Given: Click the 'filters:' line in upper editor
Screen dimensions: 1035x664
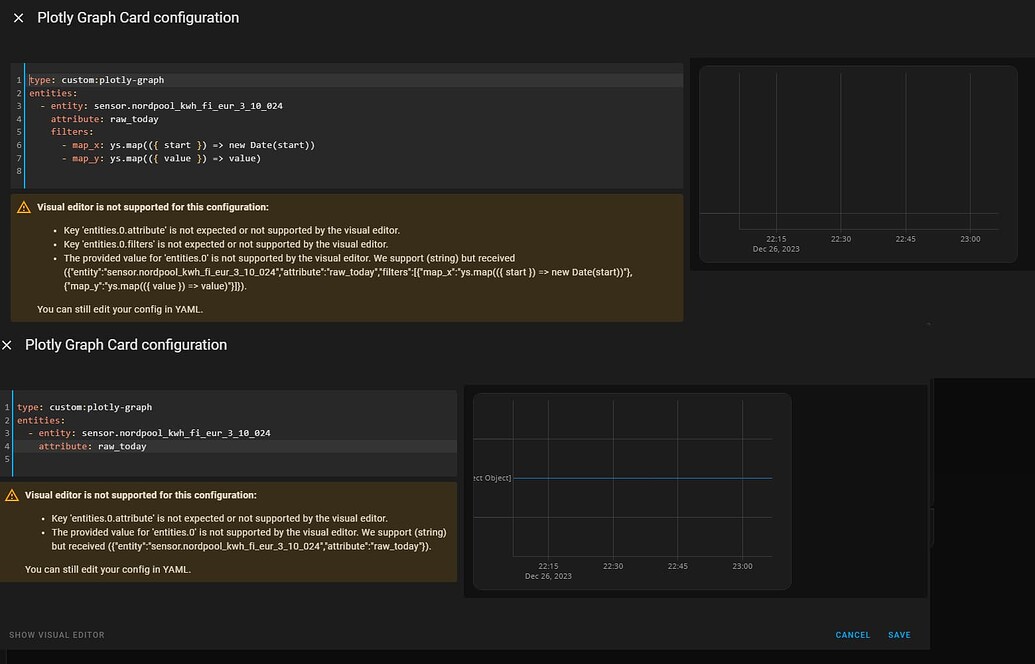Looking at the screenshot, I should tap(72, 132).
